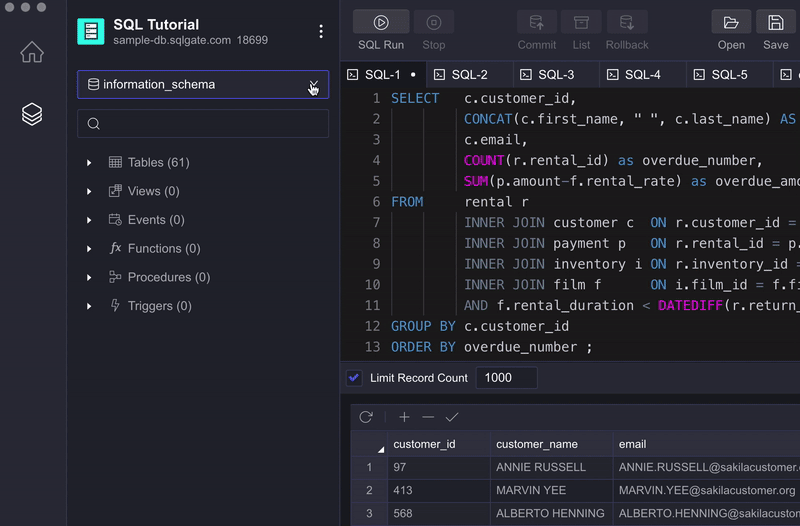Image resolution: width=800 pixels, height=526 pixels.
Task: Select the ALBERTO HENNING cell
Action: (x=552, y=513)
